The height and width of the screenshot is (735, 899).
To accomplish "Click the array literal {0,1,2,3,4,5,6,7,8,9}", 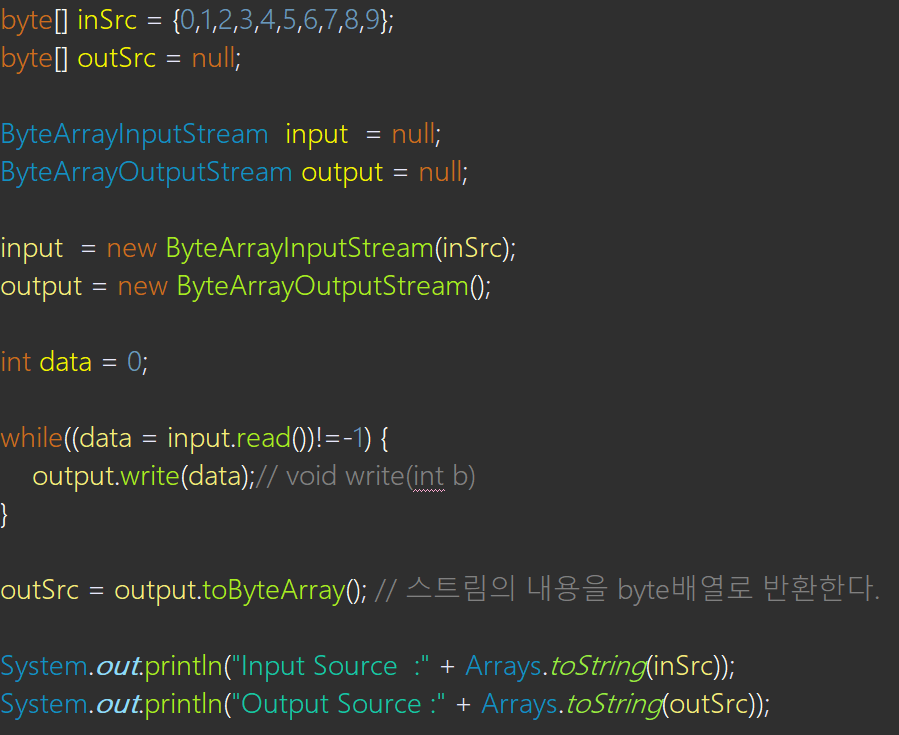I will point(280,21).
